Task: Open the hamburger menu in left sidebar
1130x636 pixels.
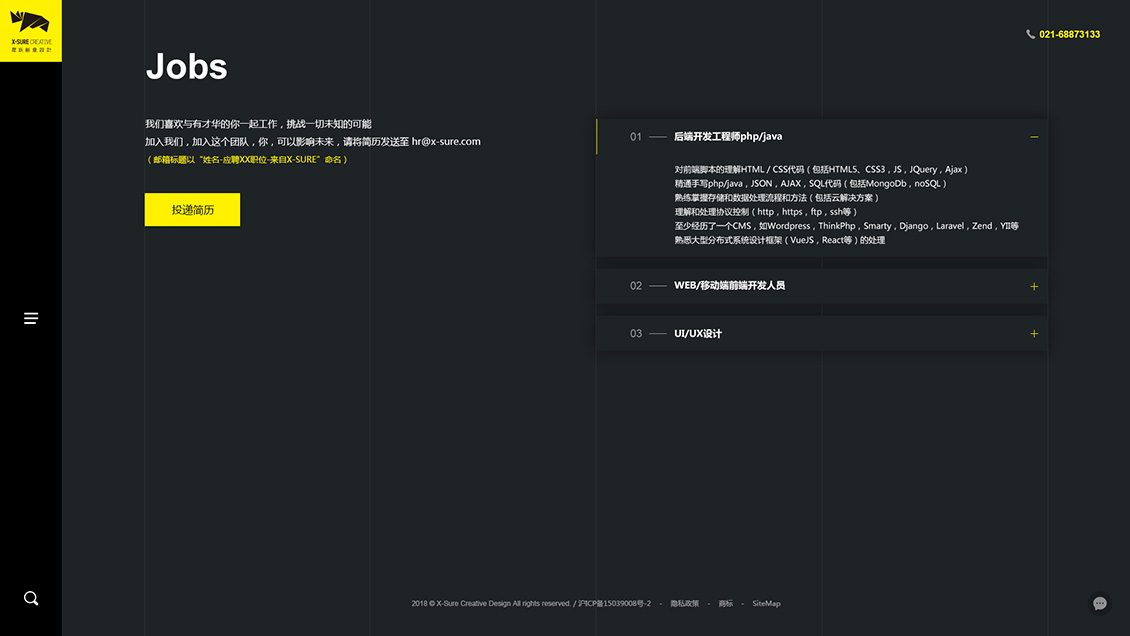Action: click(31, 318)
